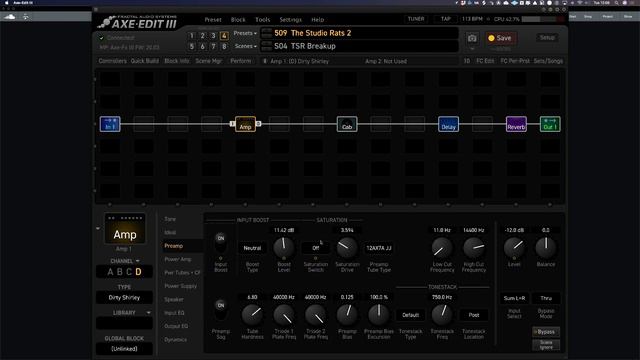Open the Tonestack Location Post selector
This screenshot has width=640, height=360.
(x=473, y=315)
